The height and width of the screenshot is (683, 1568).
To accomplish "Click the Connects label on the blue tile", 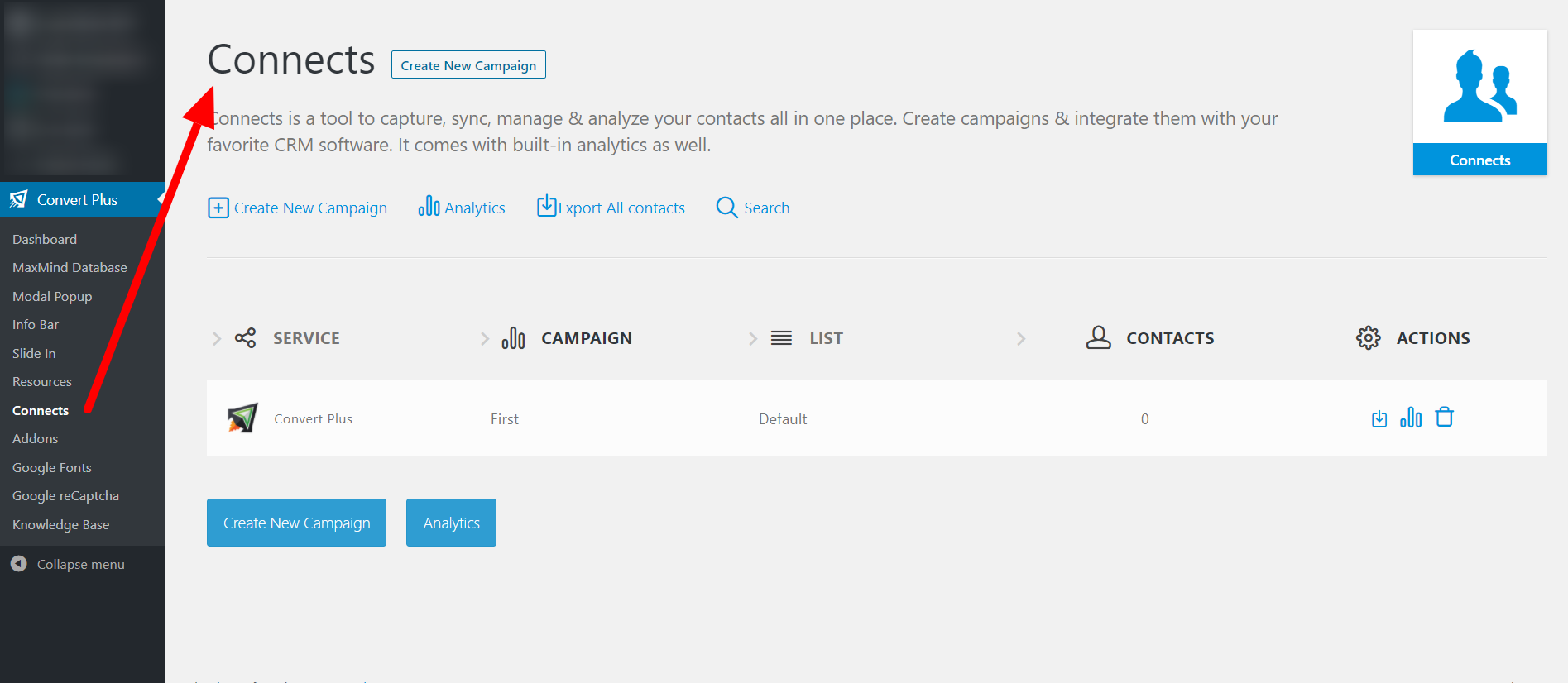I will (x=1480, y=160).
